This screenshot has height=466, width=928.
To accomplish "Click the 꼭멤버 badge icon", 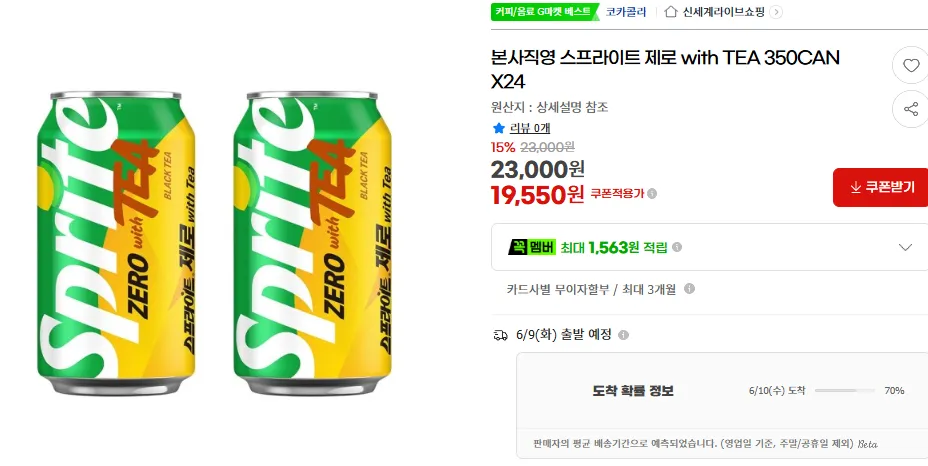I will (531, 247).
